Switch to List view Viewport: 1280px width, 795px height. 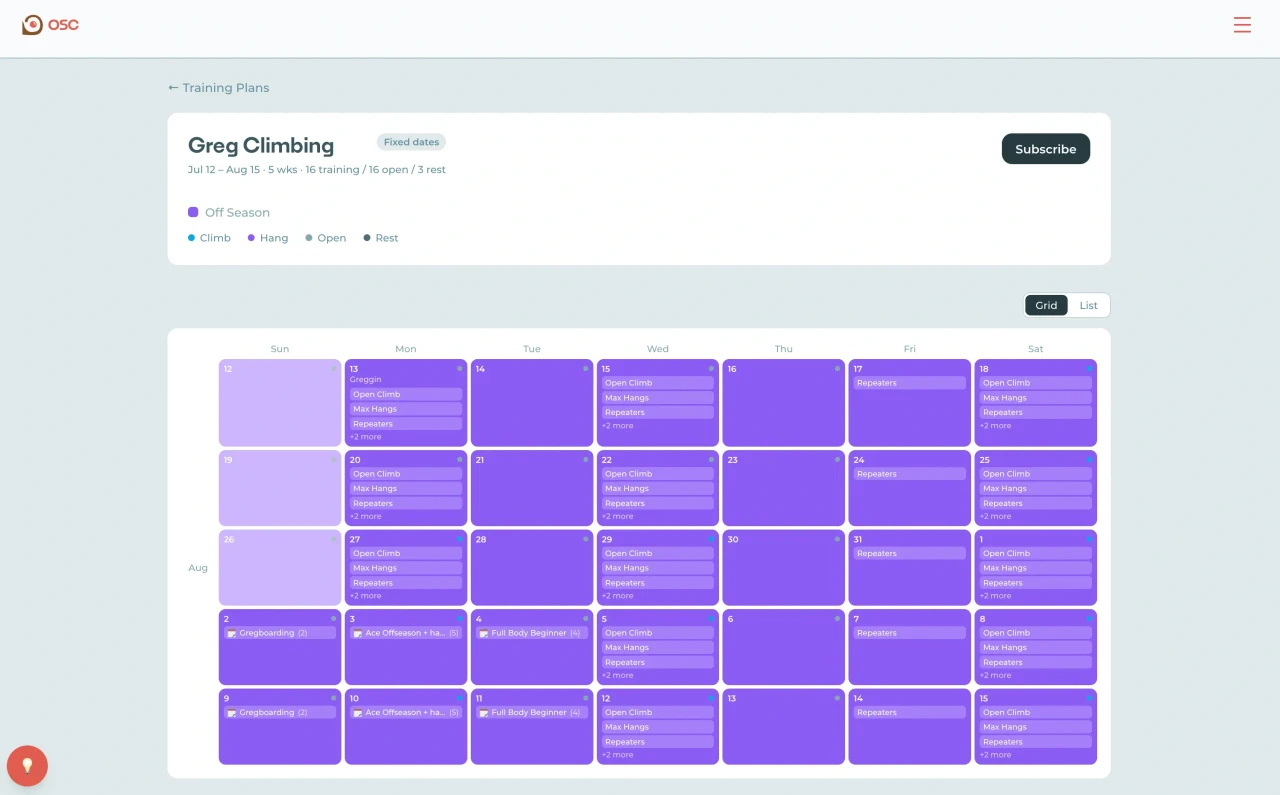tap(1088, 305)
